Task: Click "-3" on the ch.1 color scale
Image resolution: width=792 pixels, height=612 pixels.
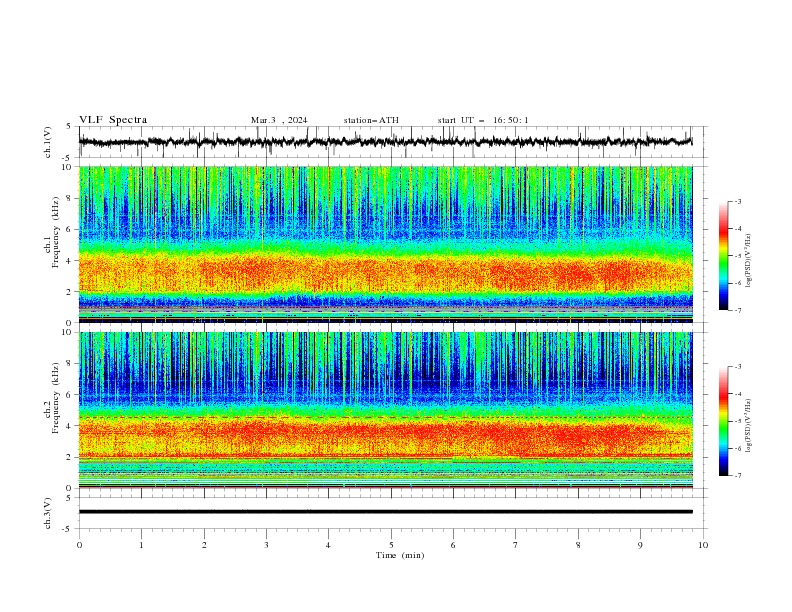Action: (x=737, y=201)
